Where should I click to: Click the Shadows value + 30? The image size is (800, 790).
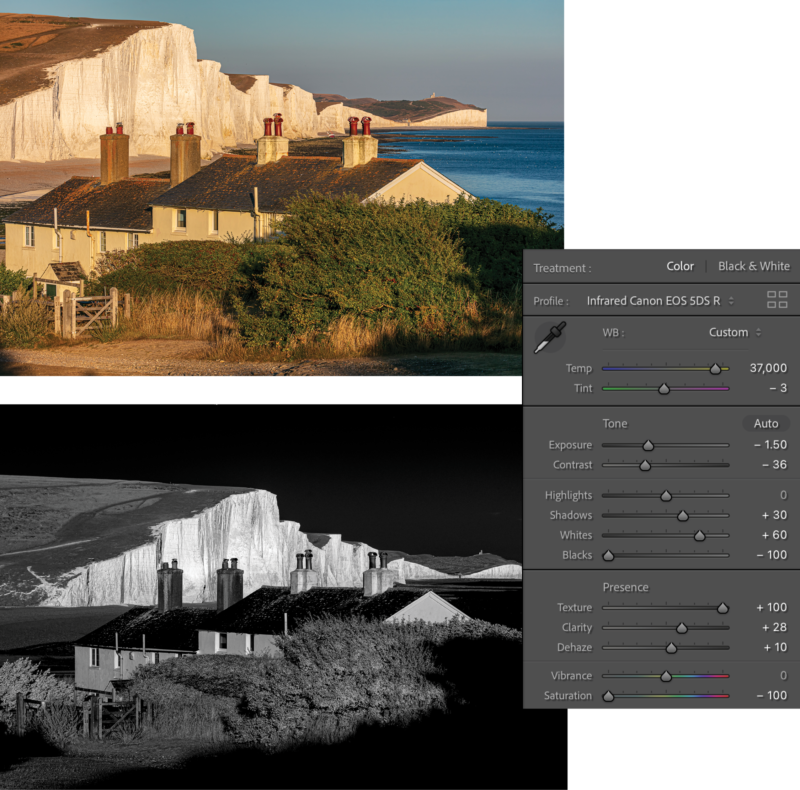774,515
